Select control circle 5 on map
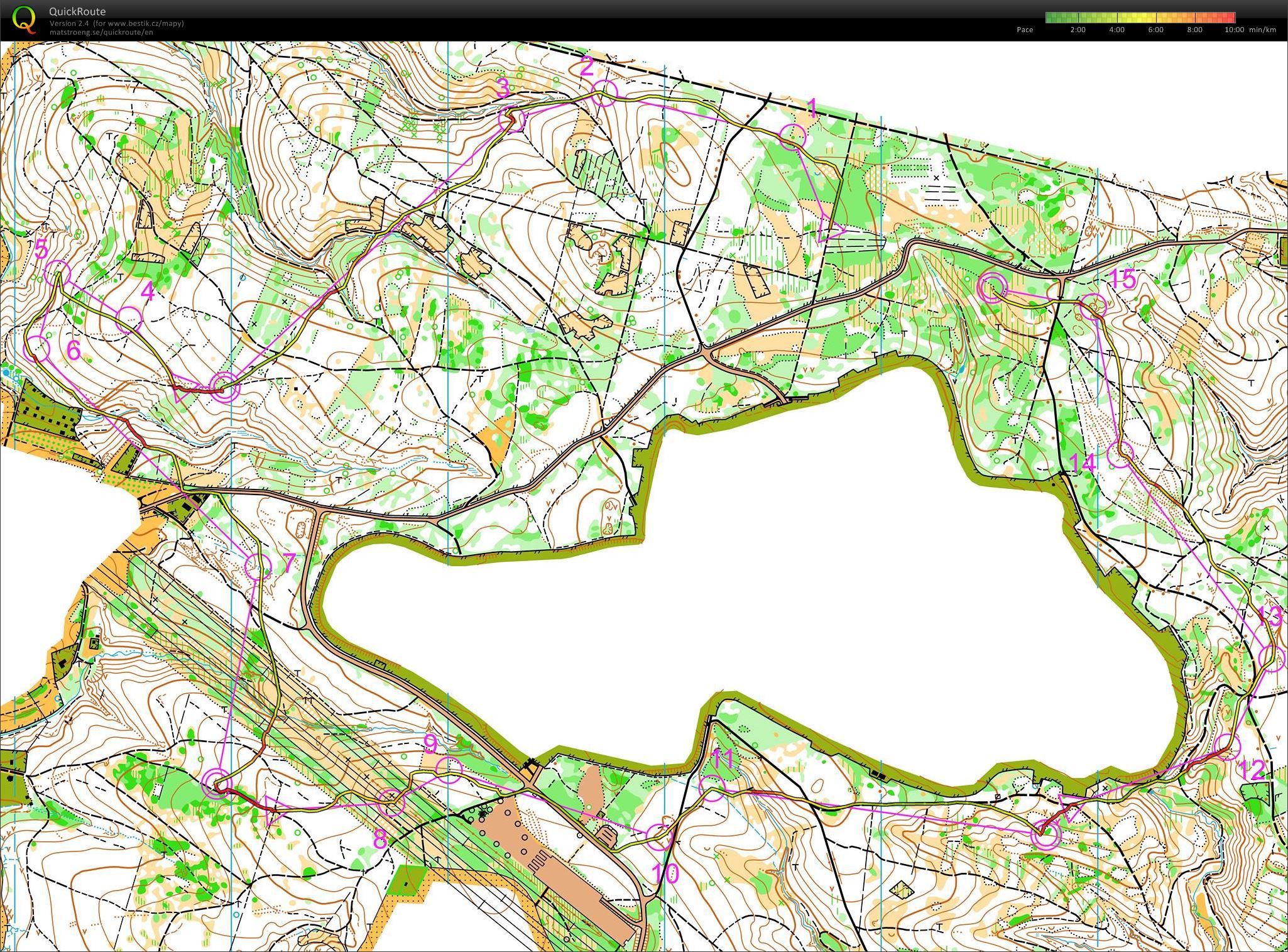Viewport: 1288px width, 952px height. point(58,274)
